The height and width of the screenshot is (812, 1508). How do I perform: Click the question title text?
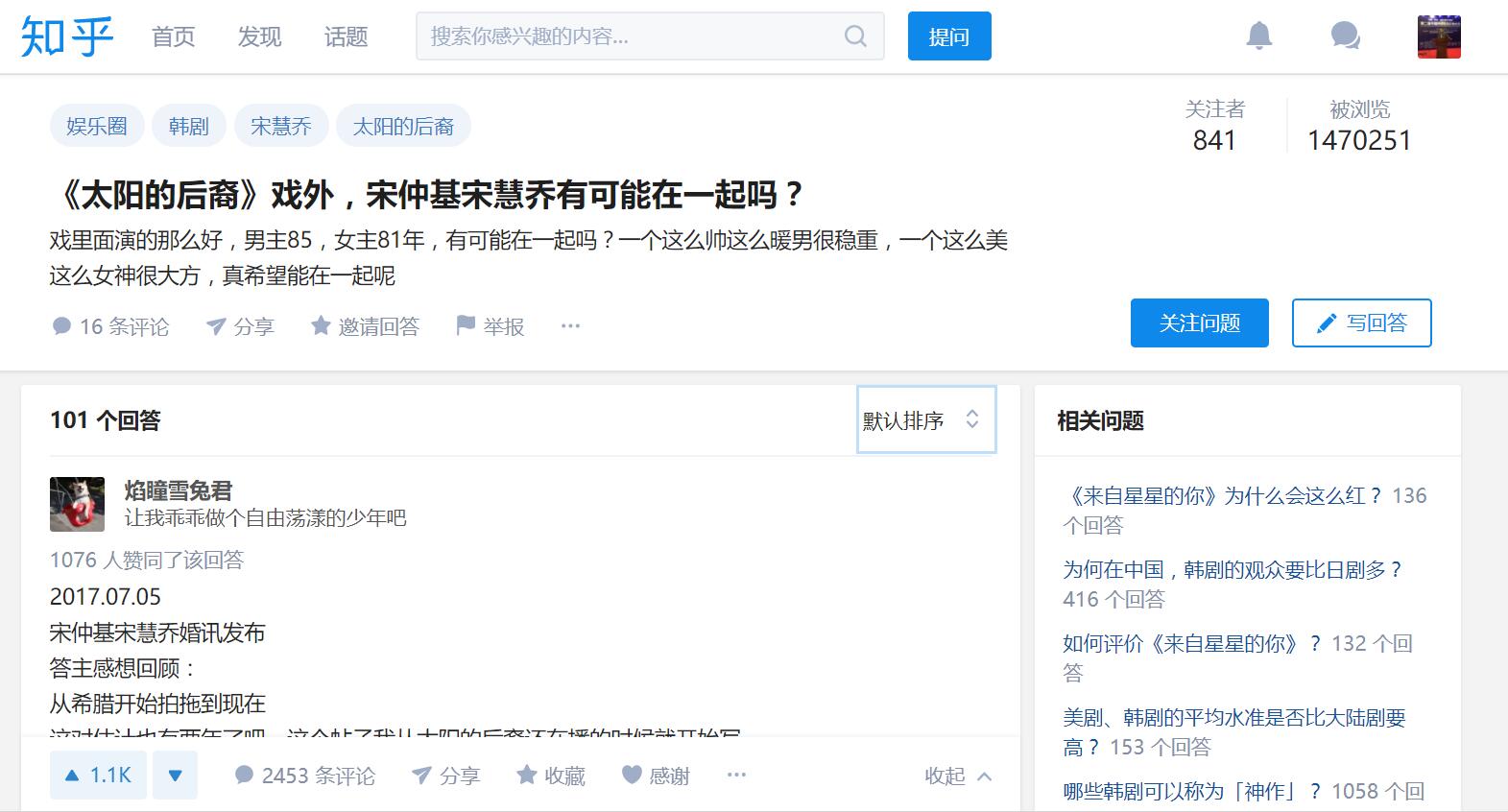coord(426,195)
